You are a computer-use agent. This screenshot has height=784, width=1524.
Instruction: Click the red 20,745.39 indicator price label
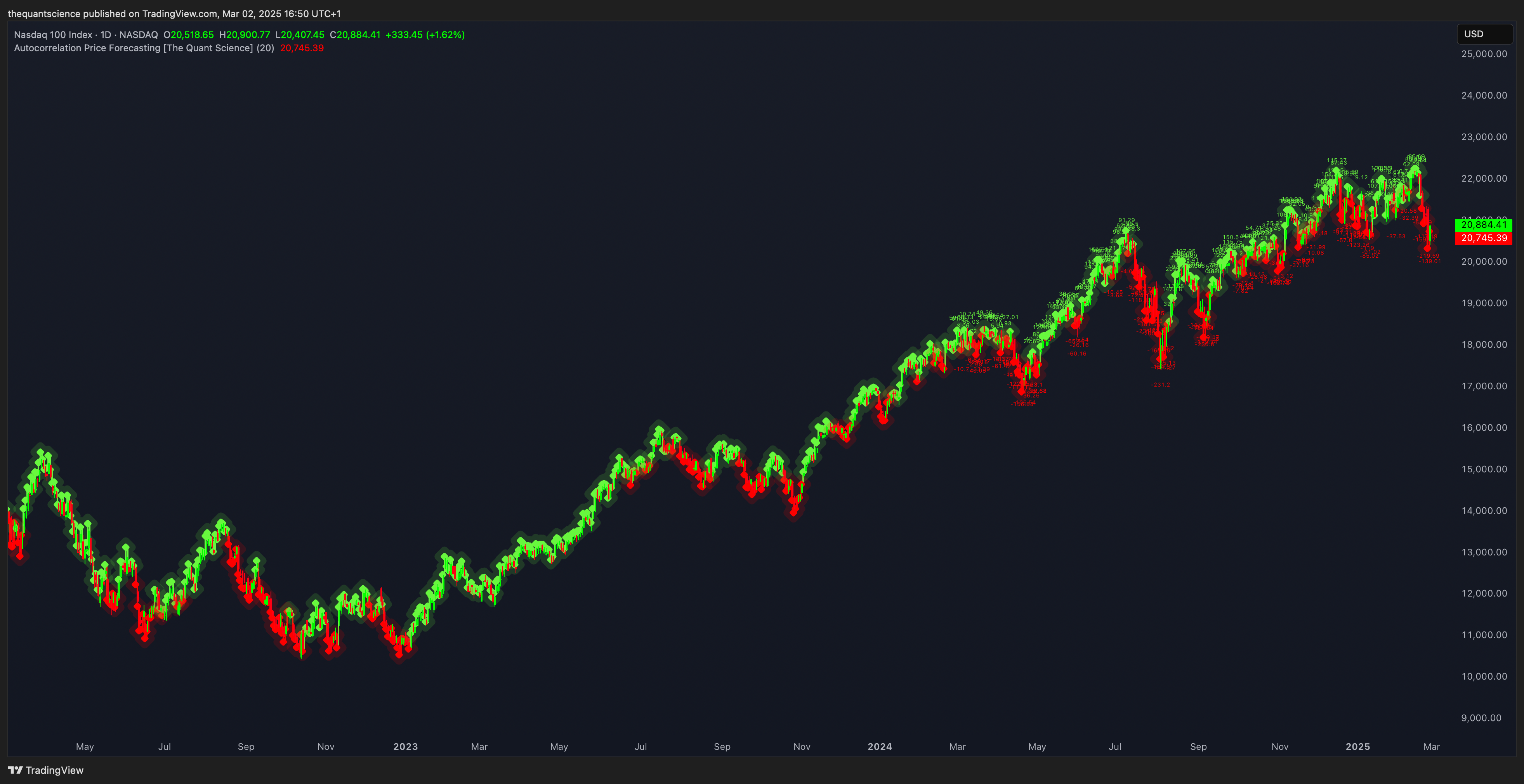click(1483, 238)
